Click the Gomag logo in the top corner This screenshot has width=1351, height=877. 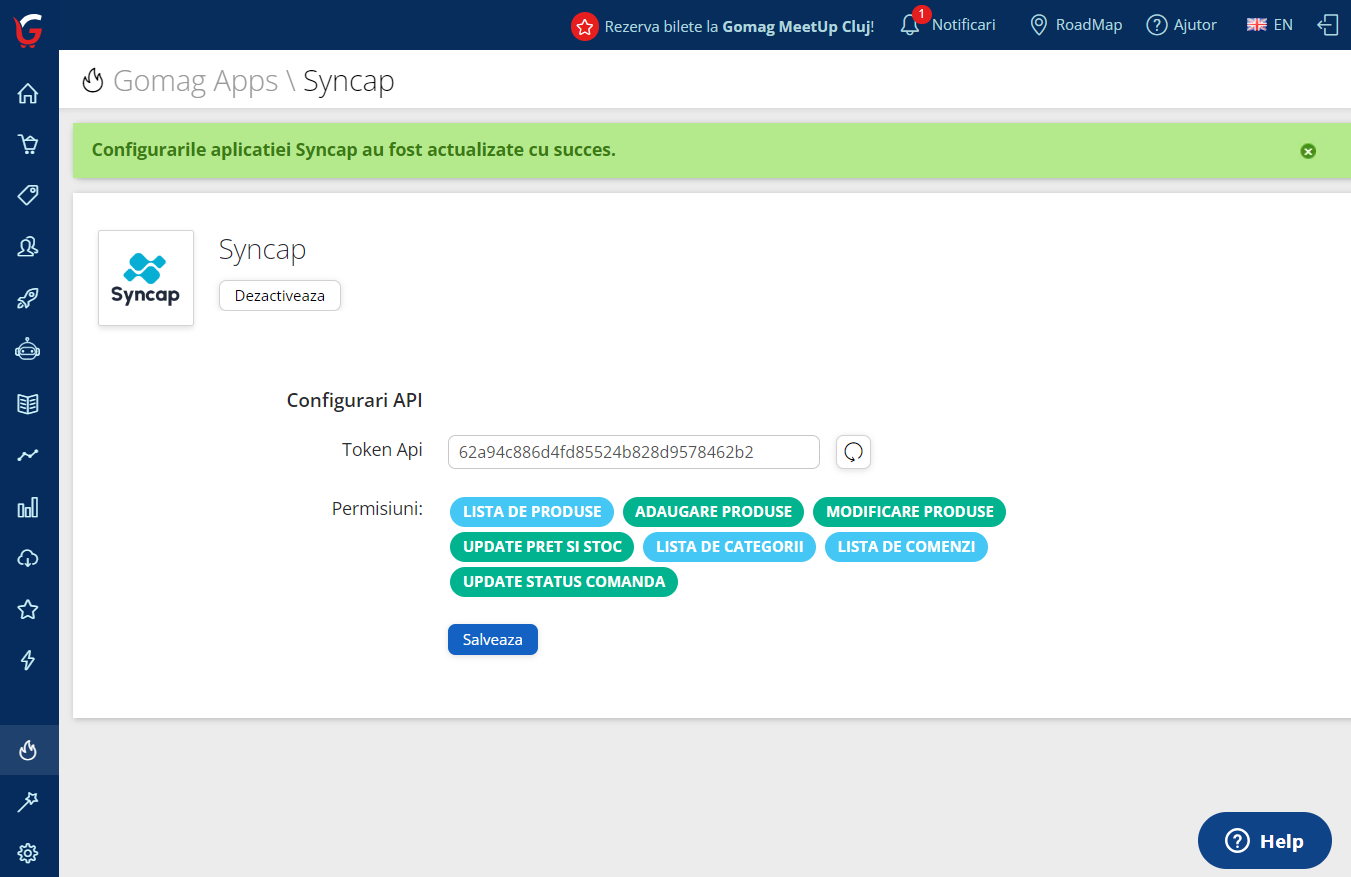point(28,30)
